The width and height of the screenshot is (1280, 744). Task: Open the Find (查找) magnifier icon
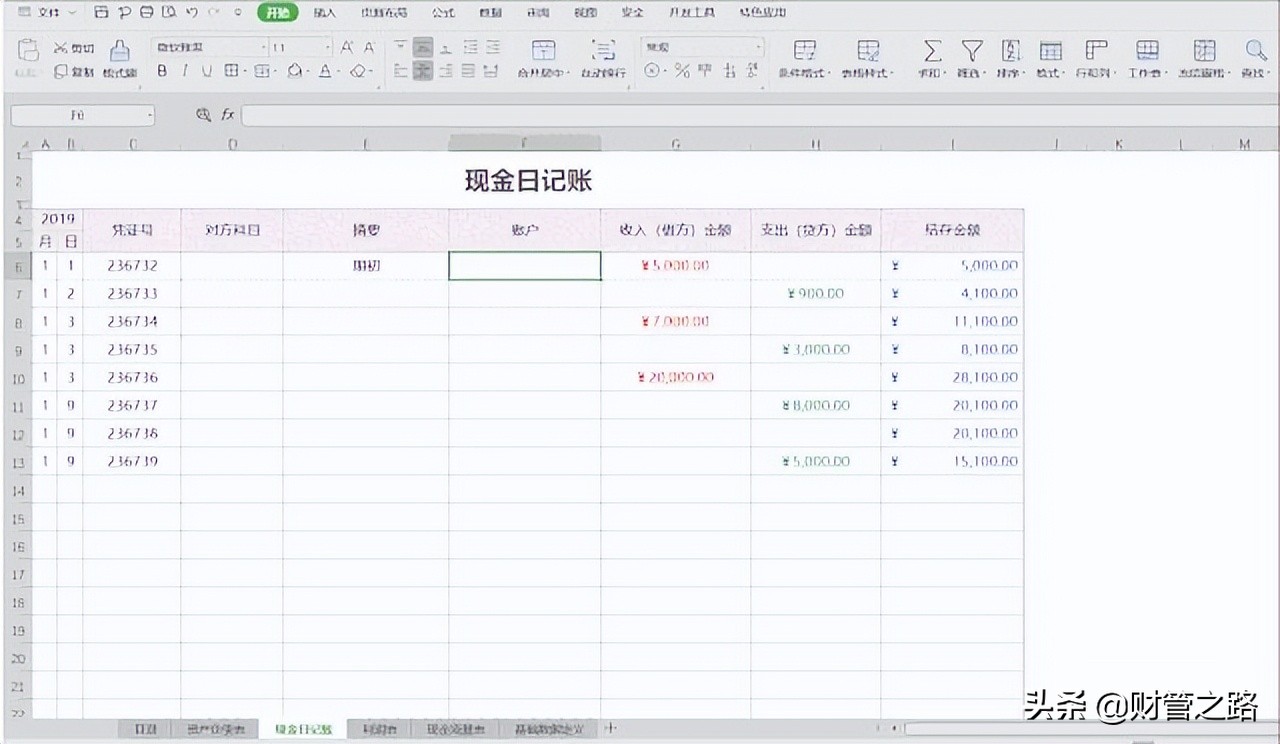[x=1257, y=49]
